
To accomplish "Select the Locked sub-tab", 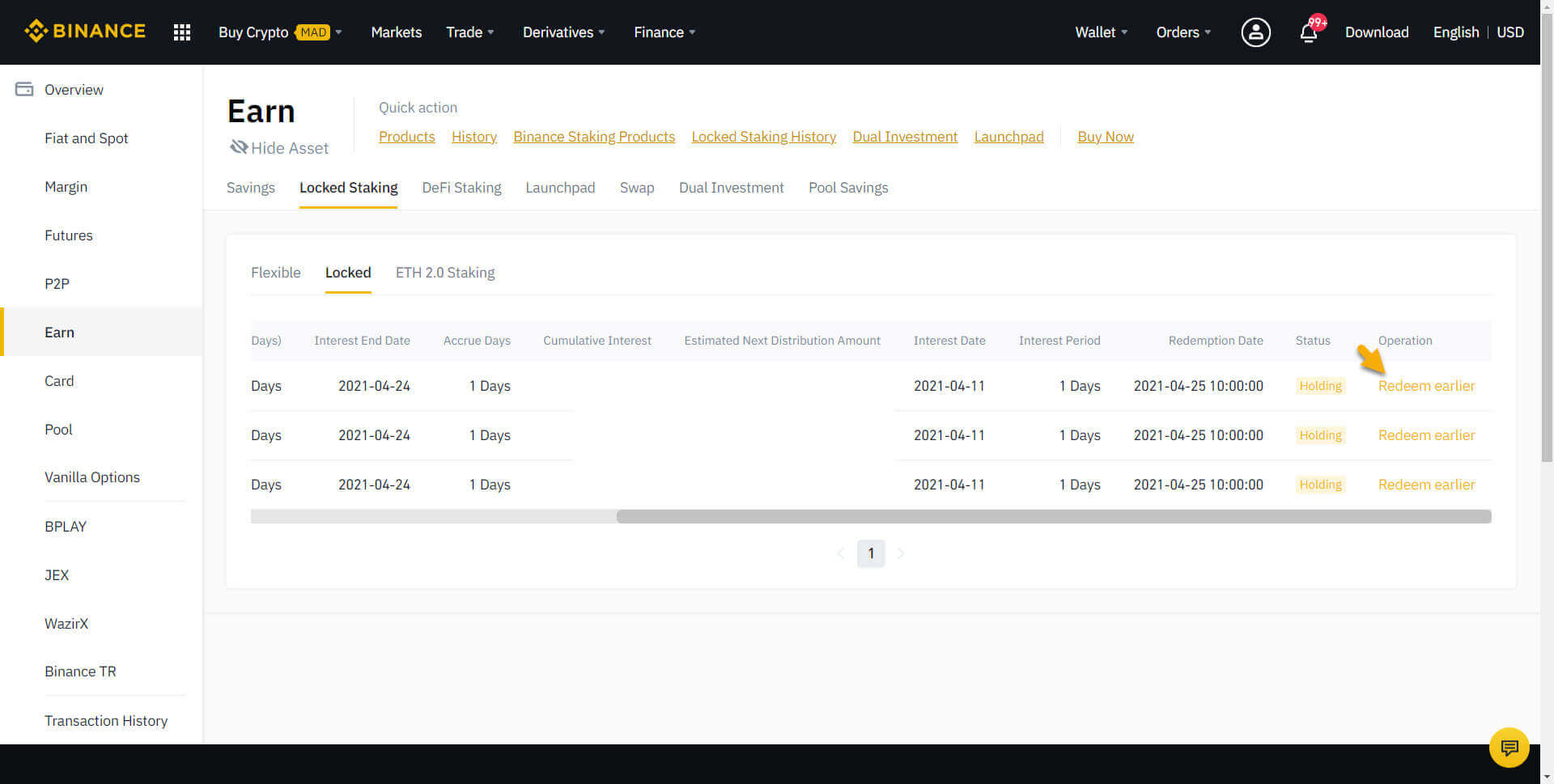I will [348, 273].
